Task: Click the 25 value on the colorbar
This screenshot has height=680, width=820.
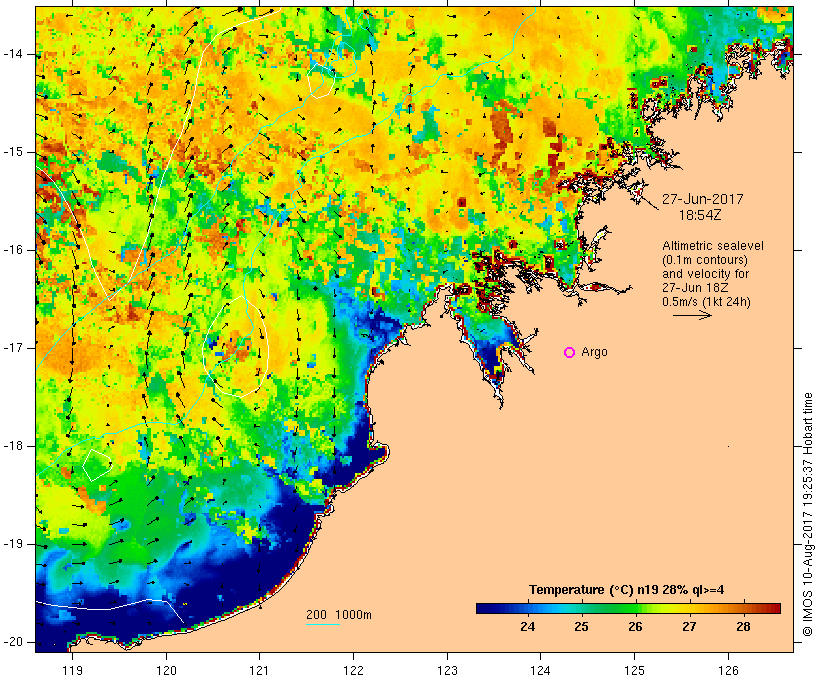Action: [582, 626]
